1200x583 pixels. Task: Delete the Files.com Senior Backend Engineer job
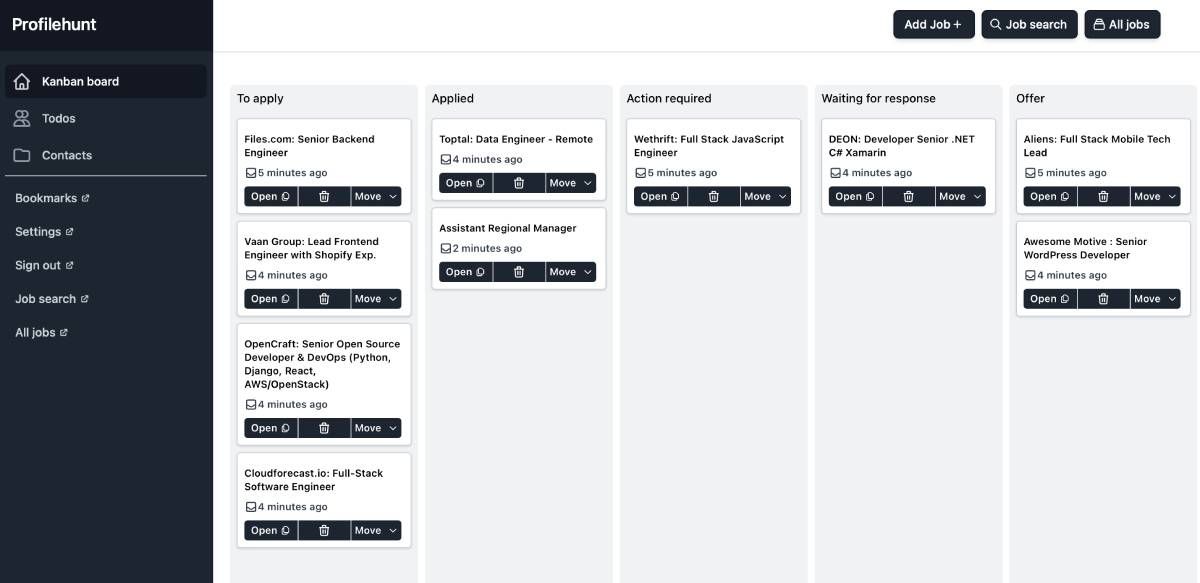(x=324, y=197)
